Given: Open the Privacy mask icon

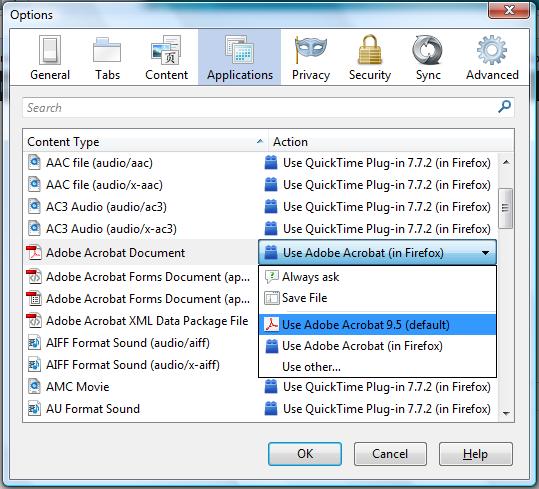Looking at the screenshot, I should tap(311, 50).
